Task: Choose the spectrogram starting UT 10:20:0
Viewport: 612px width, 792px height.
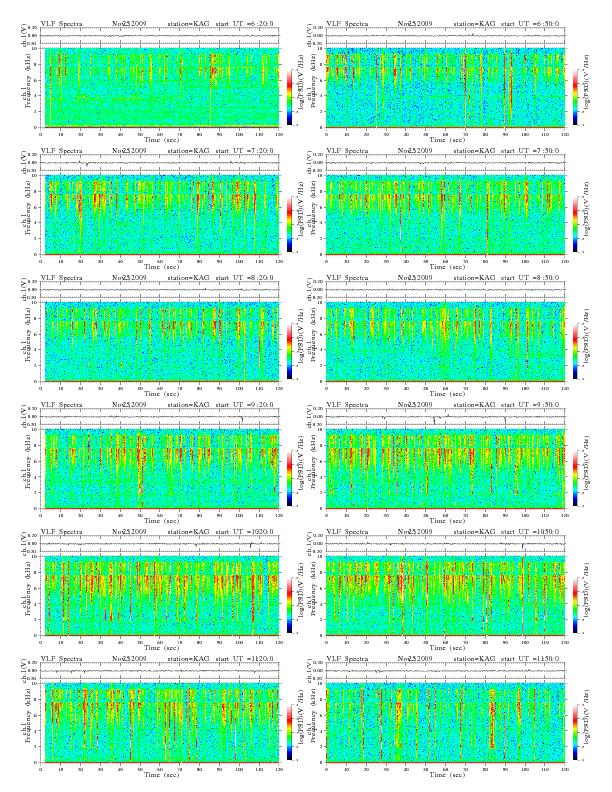Action: pyautogui.click(x=160, y=596)
